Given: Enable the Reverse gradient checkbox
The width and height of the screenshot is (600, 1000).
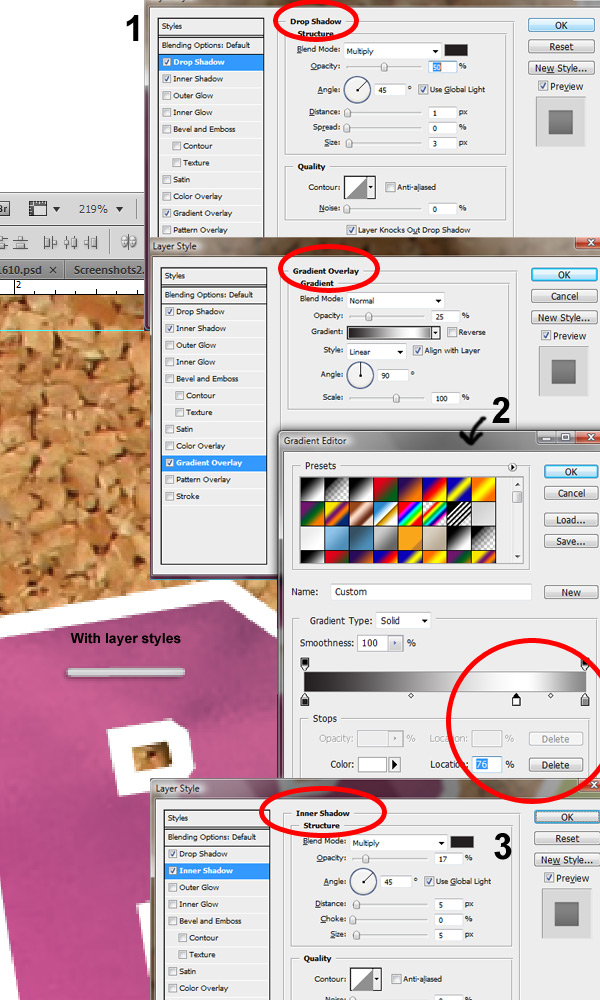Looking at the screenshot, I should click(x=451, y=332).
